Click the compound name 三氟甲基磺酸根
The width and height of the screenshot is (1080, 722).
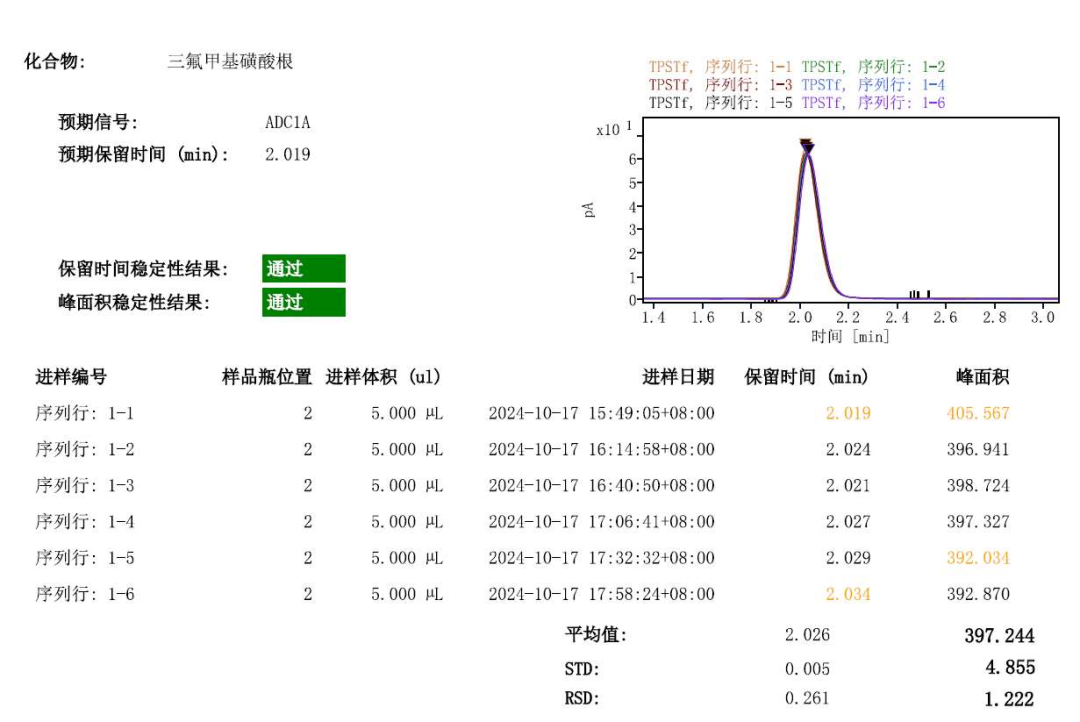tap(230, 62)
